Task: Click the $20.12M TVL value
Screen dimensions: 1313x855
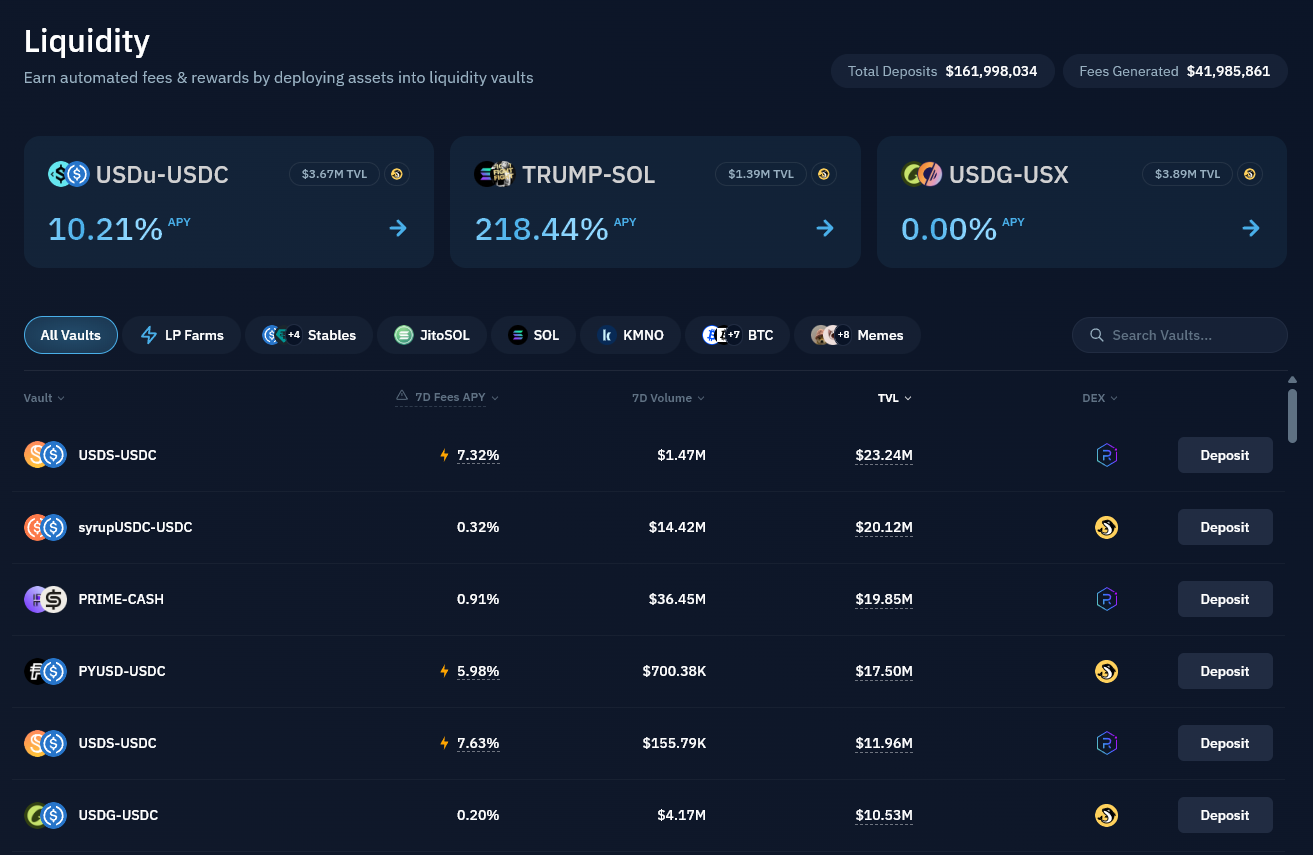Action: pos(884,527)
